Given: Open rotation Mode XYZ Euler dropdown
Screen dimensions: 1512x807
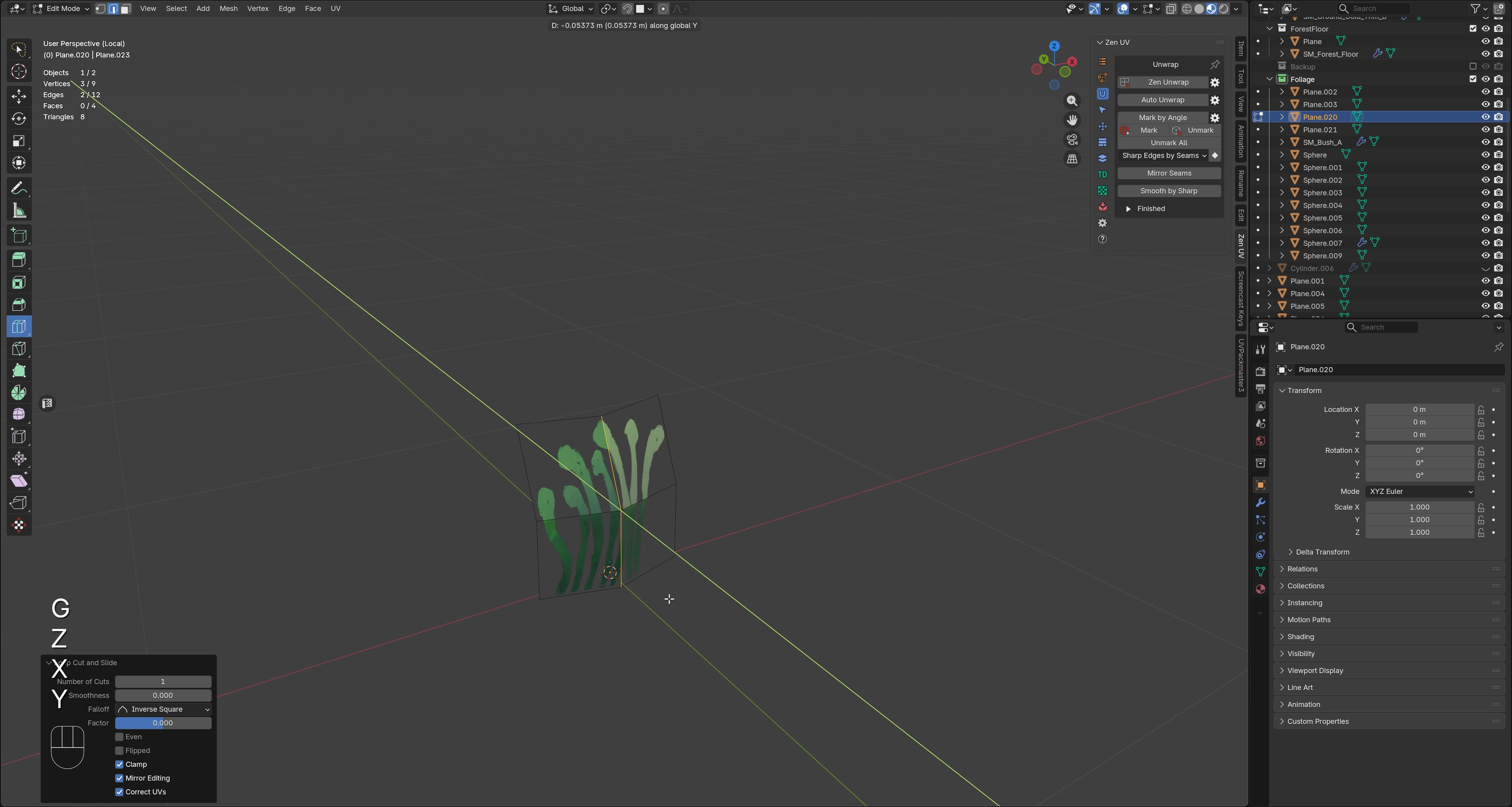Looking at the screenshot, I should click(x=1419, y=492).
